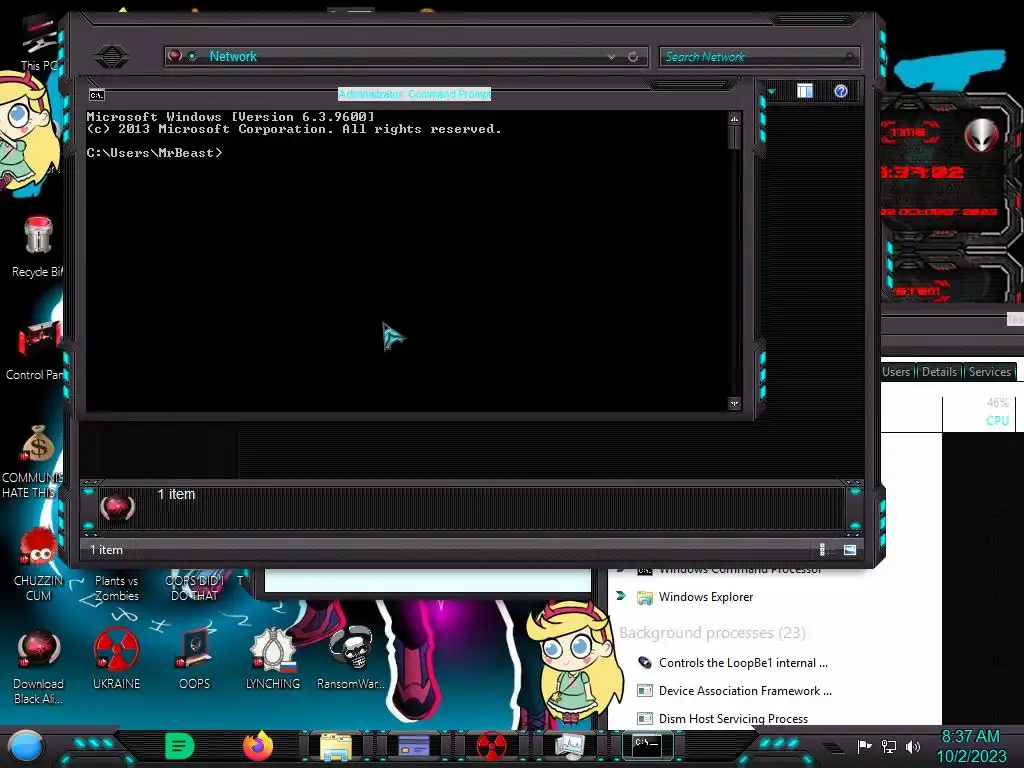Select the Windows Explorer process
Image resolution: width=1024 pixels, height=768 pixels.
(x=705, y=597)
